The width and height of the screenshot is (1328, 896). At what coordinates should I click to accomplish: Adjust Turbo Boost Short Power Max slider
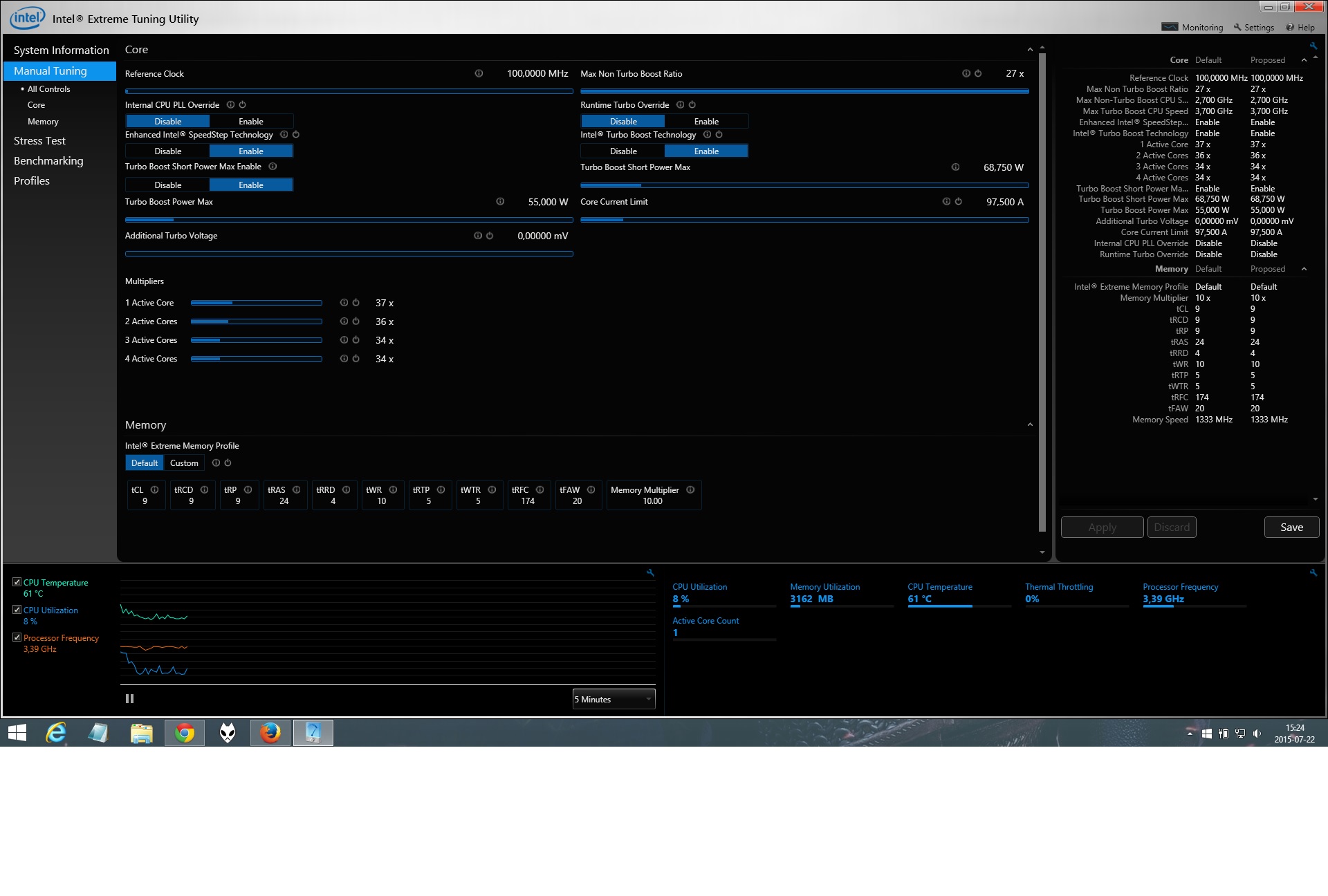[x=804, y=185]
